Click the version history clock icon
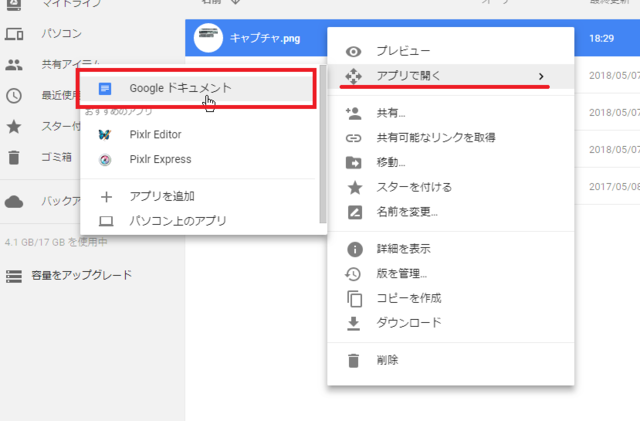640x421 pixels. pos(353,274)
